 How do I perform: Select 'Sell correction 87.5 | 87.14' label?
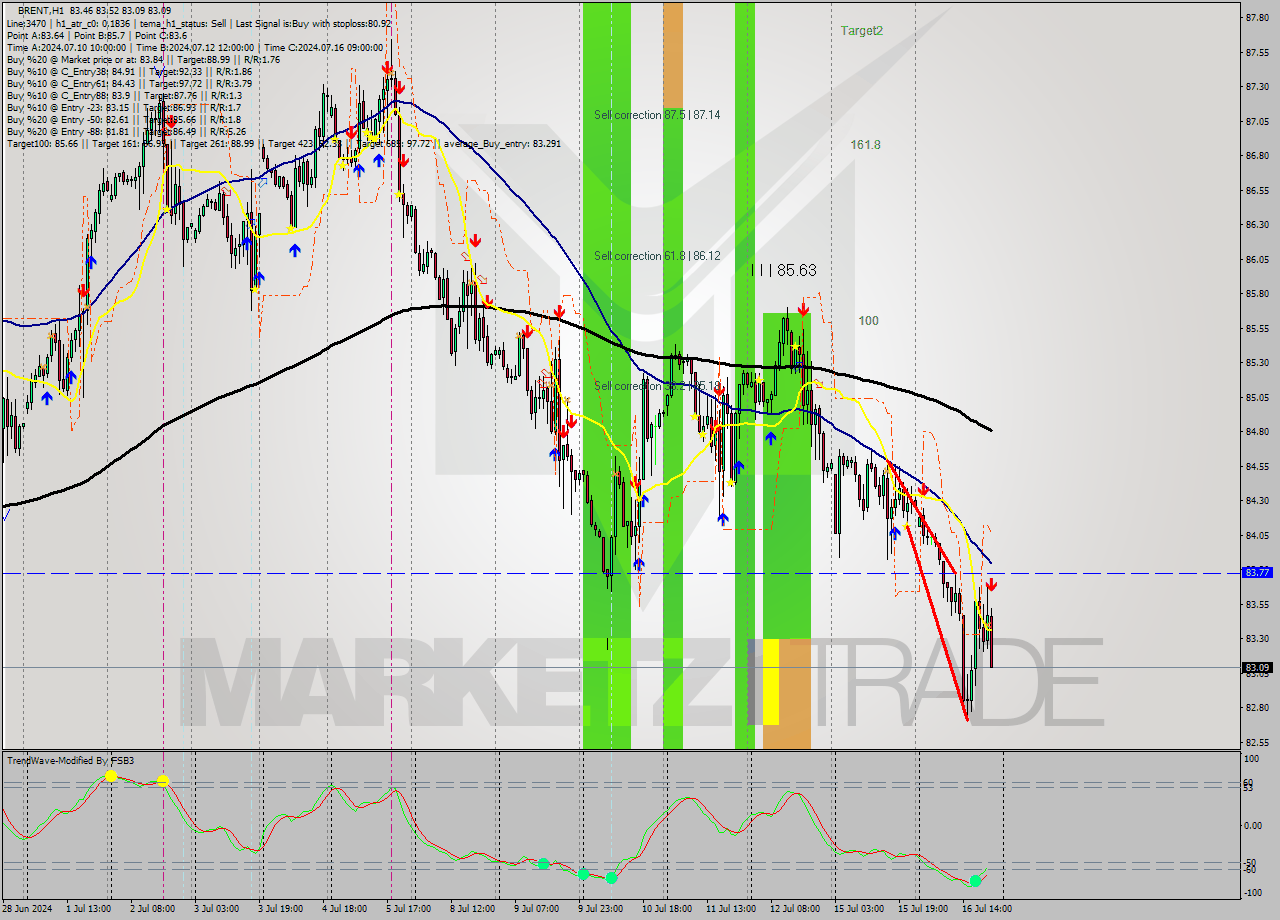[x=657, y=115]
